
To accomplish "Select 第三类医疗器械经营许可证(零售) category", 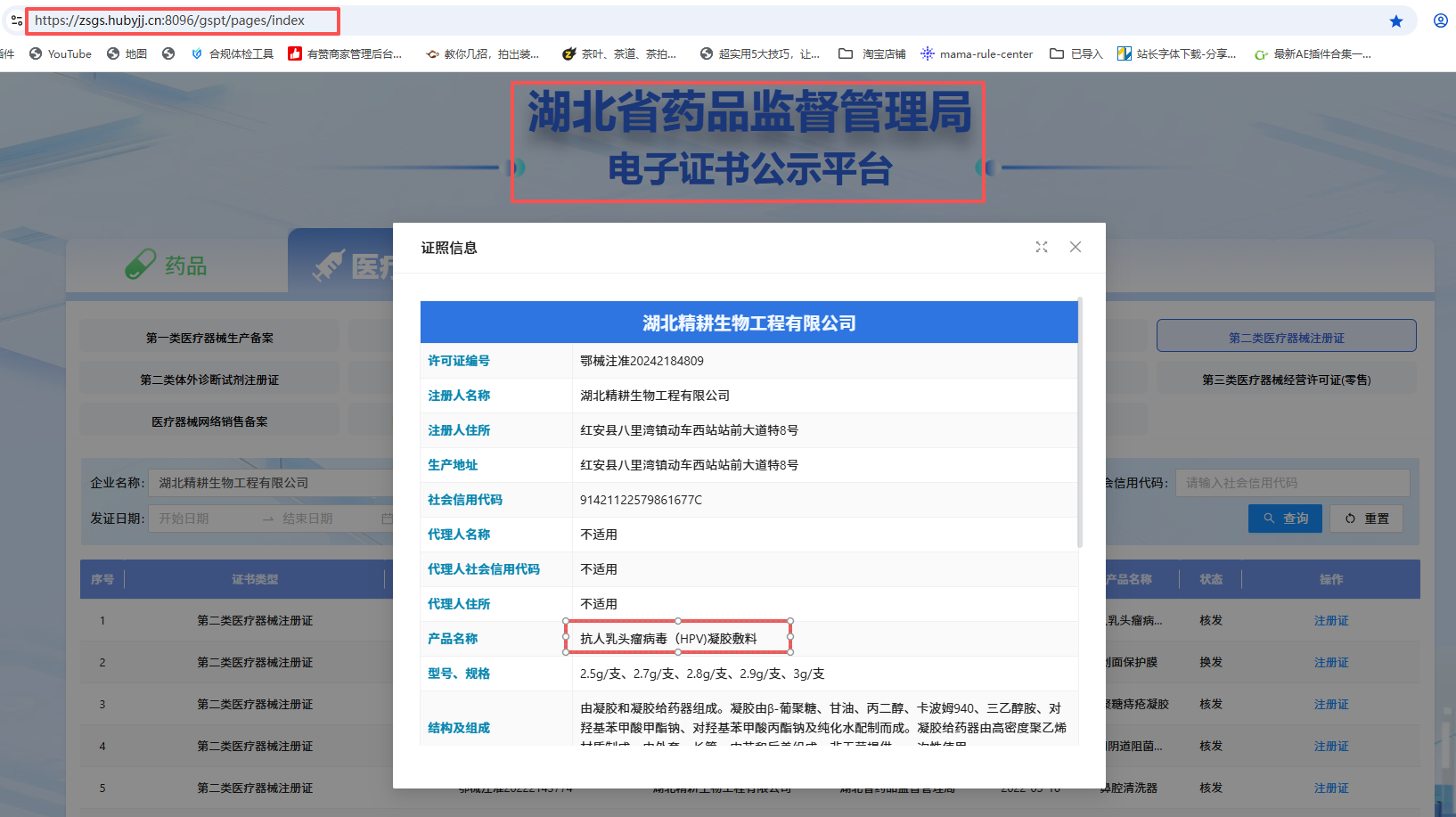I will (1286, 380).
